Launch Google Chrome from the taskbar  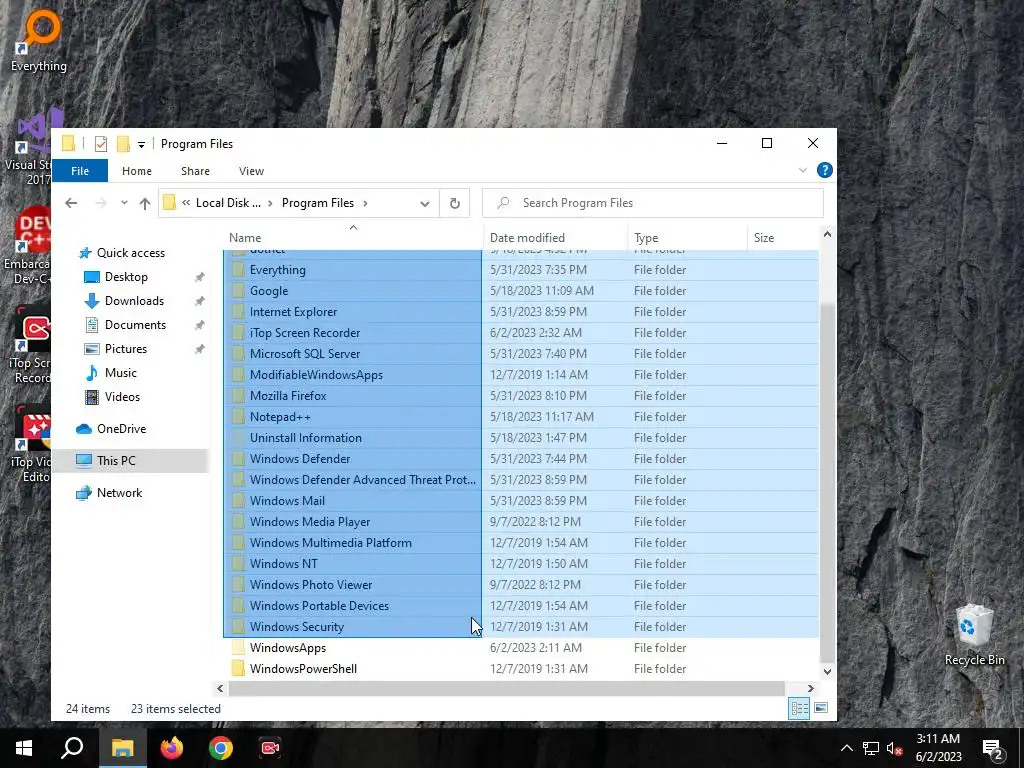221,748
